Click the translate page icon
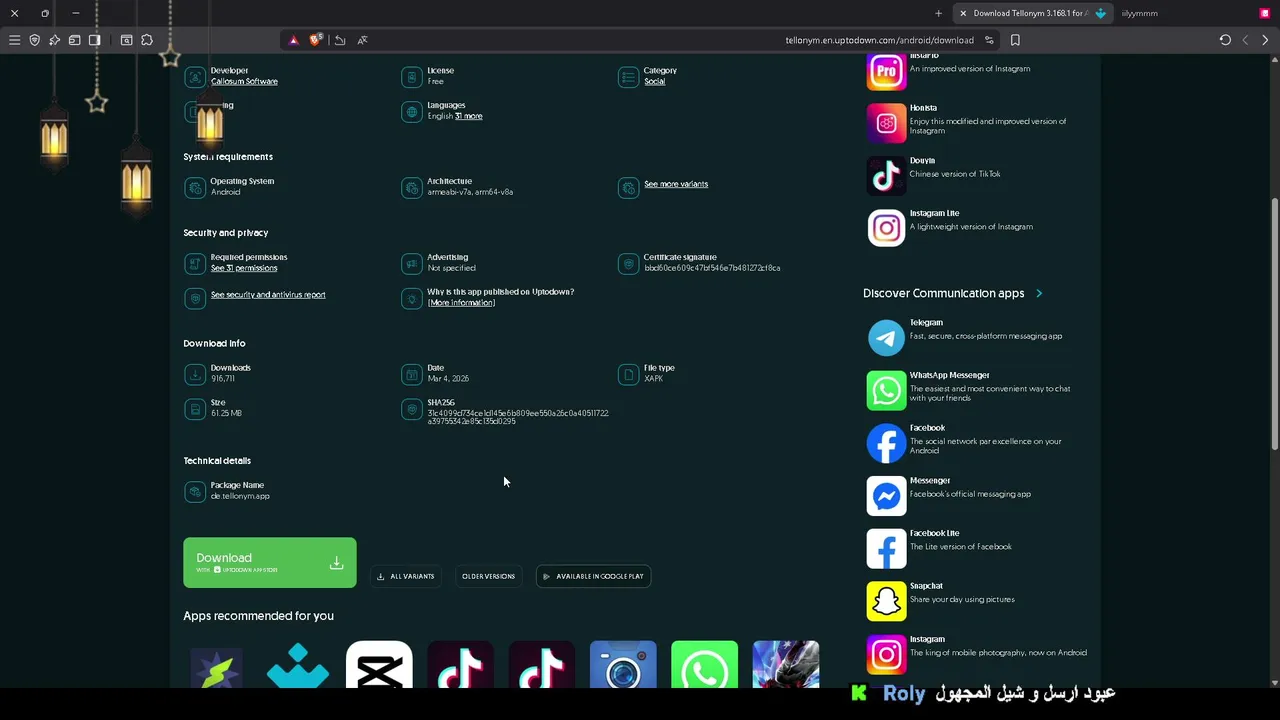This screenshot has width=1280, height=720. click(x=362, y=40)
